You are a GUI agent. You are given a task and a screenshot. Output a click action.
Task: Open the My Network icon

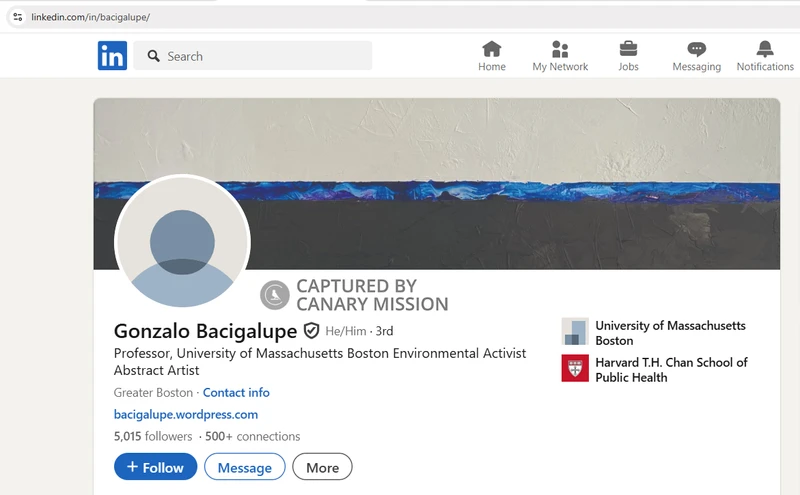tap(560, 50)
